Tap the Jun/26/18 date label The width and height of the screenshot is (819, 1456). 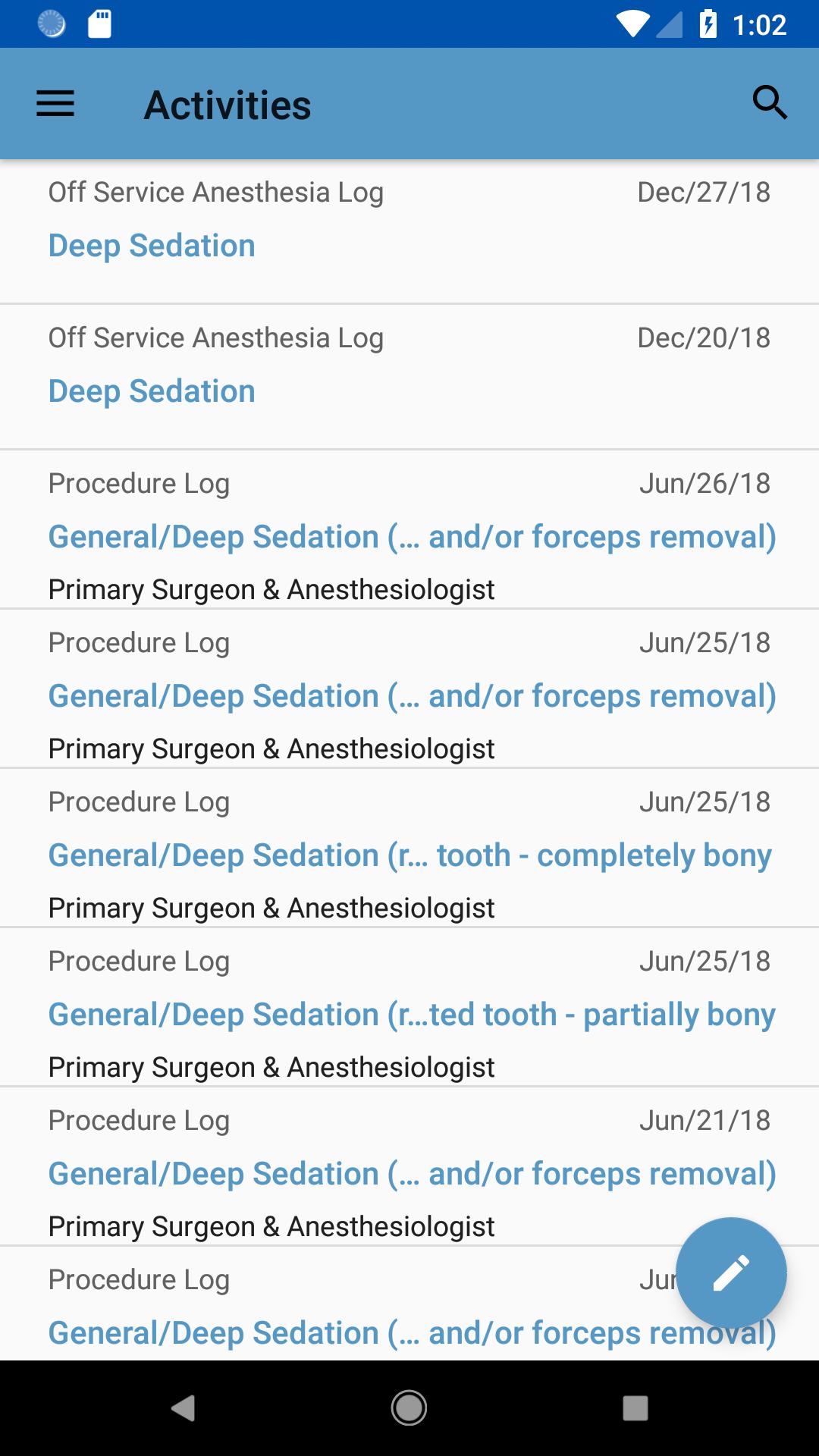(704, 483)
